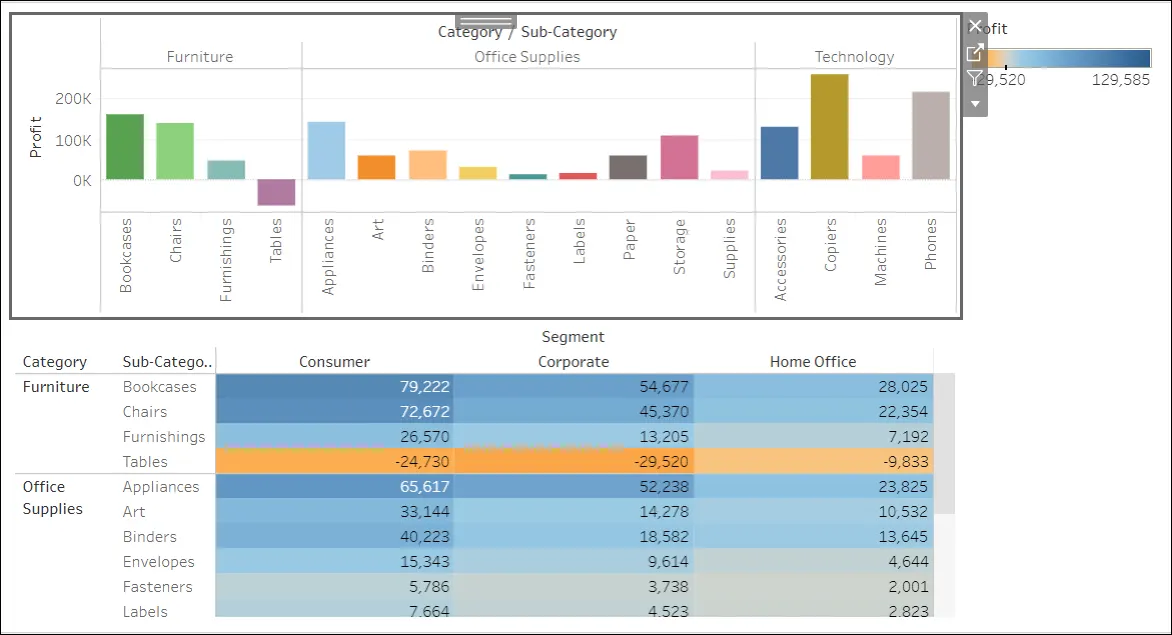This screenshot has width=1172, height=635.
Task: Click the Furnishings Corporate cell 13,205
Action: pos(573,436)
